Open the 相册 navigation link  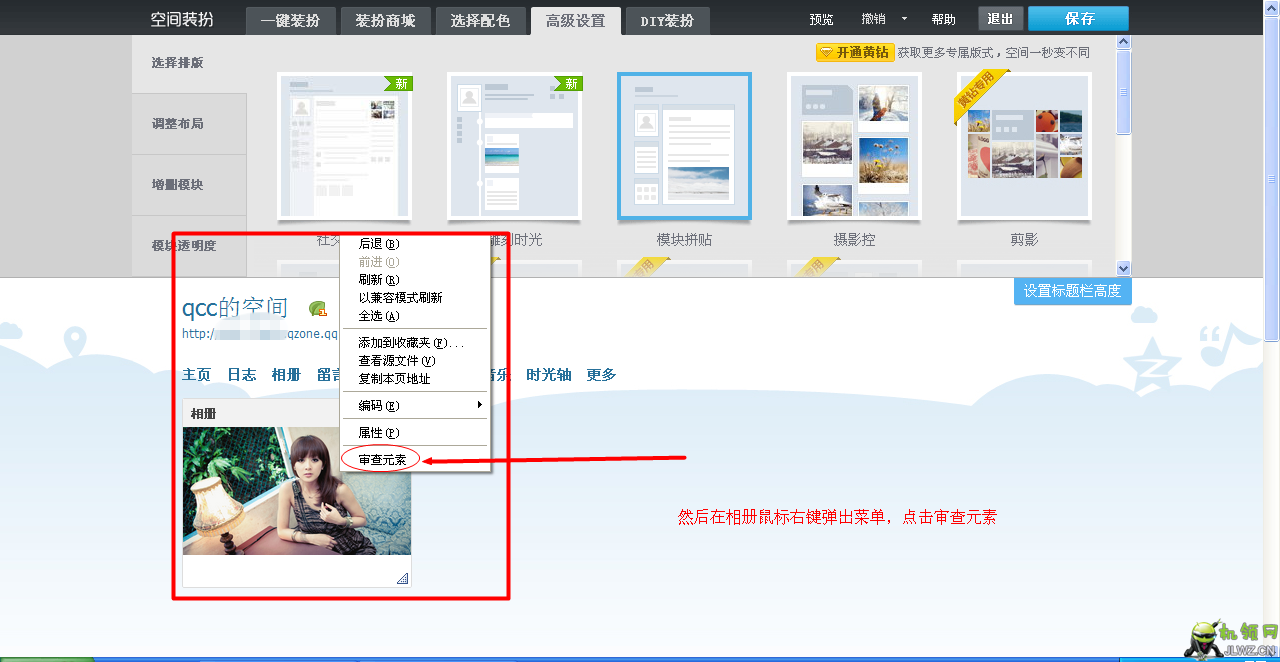[x=286, y=375]
